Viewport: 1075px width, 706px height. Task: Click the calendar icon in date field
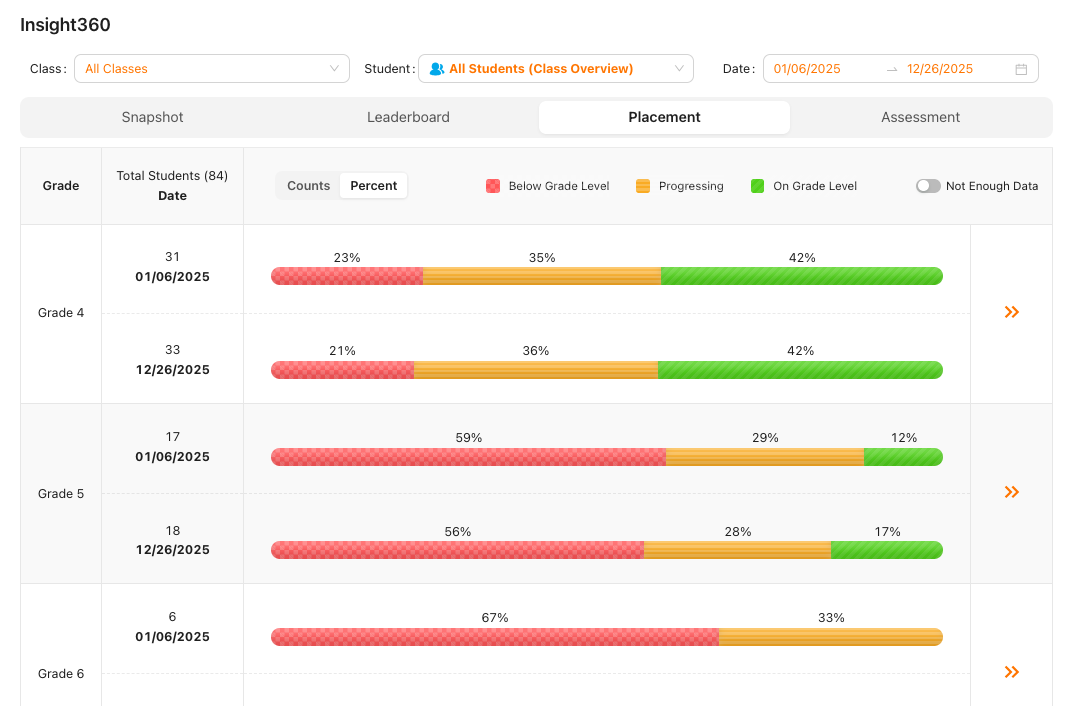(1021, 69)
